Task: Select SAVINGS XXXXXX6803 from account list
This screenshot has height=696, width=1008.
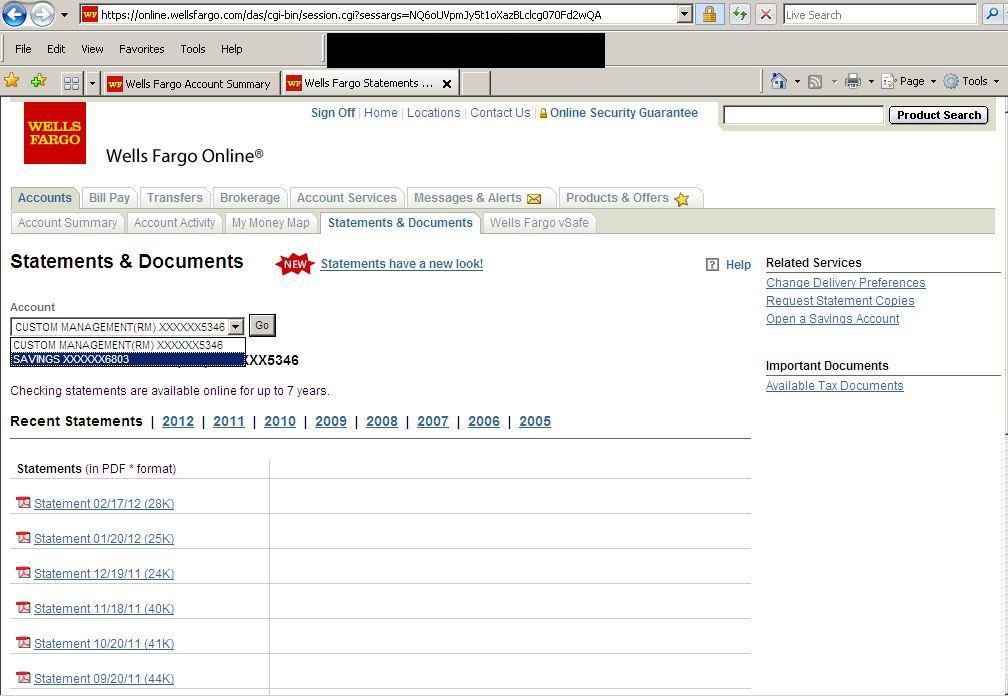Action: tap(127, 359)
